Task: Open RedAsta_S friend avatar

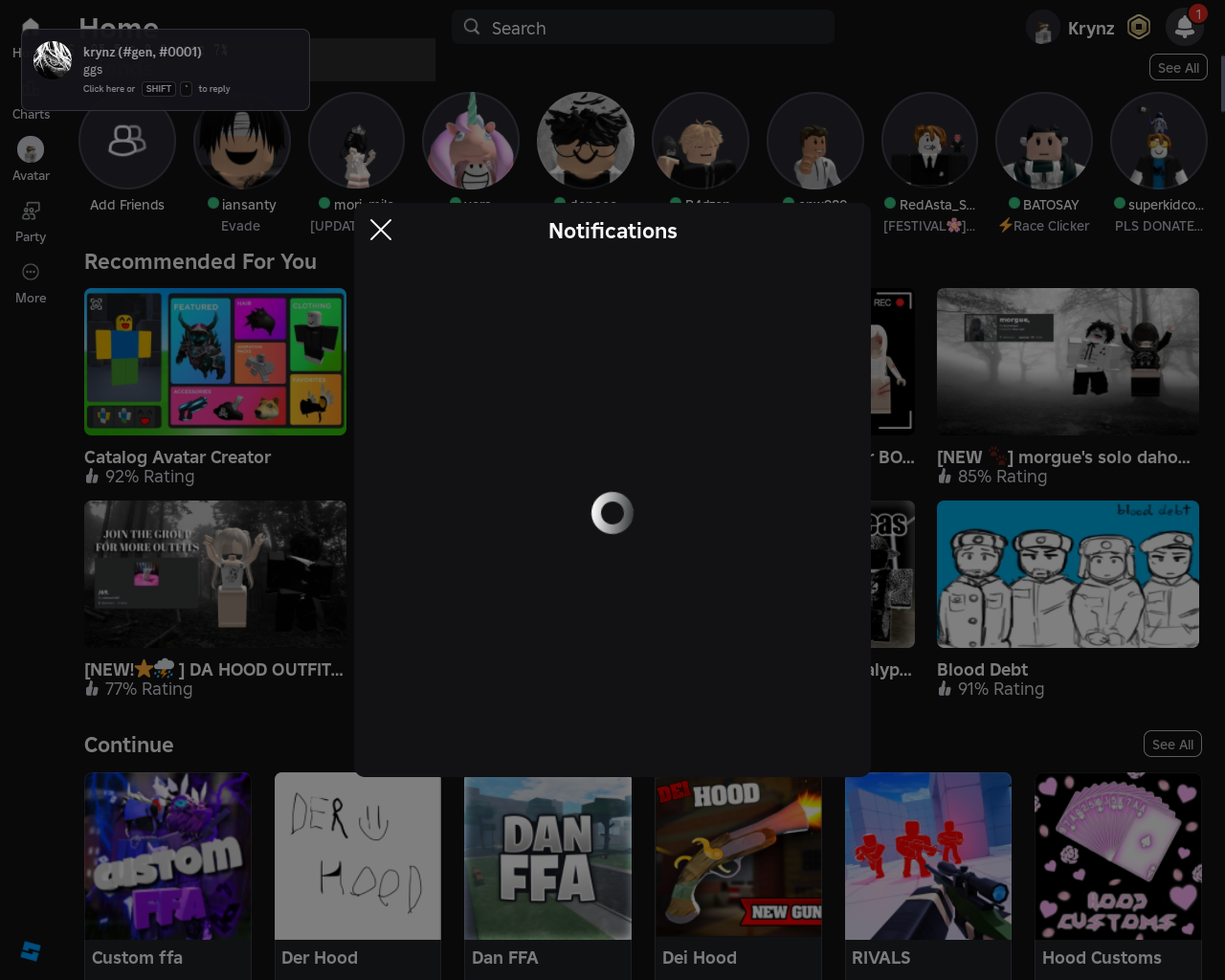Action: (x=929, y=141)
